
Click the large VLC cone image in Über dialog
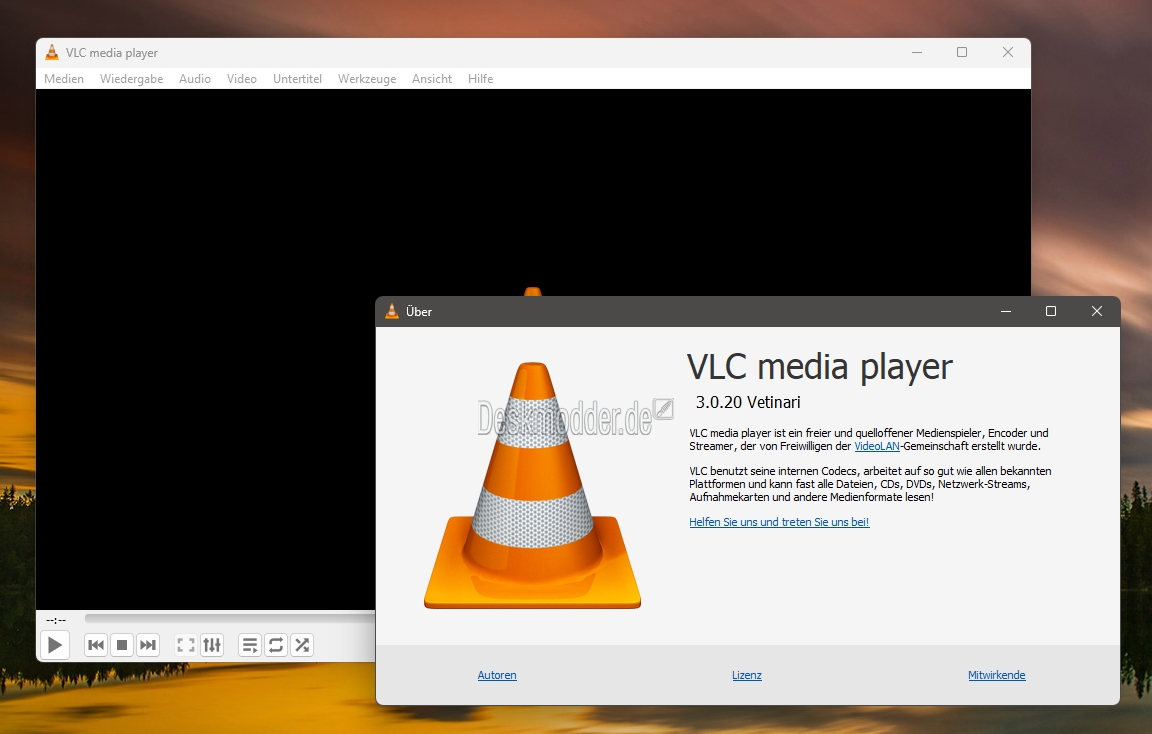point(533,485)
